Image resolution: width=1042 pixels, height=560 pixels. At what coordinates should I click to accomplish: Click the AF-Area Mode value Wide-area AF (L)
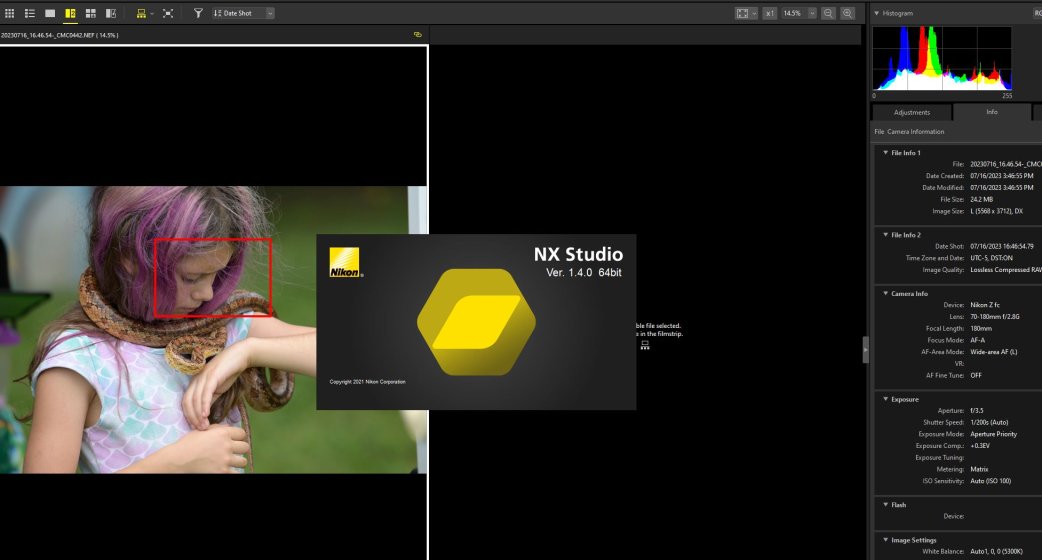[x=993, y=352]
